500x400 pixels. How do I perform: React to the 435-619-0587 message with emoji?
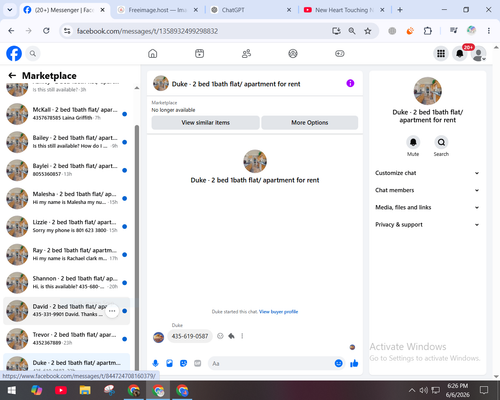pyautogui.click(x=220, y=336)
